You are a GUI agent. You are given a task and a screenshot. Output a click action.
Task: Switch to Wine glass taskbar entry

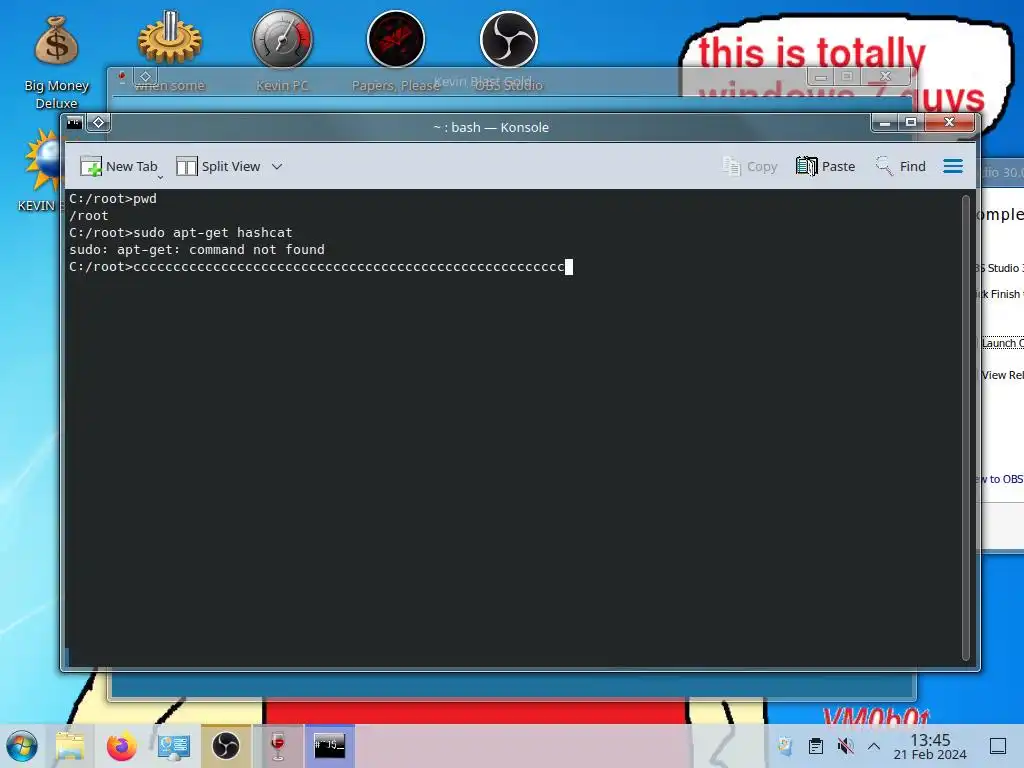pyautogui.click(x=278, y=746)
